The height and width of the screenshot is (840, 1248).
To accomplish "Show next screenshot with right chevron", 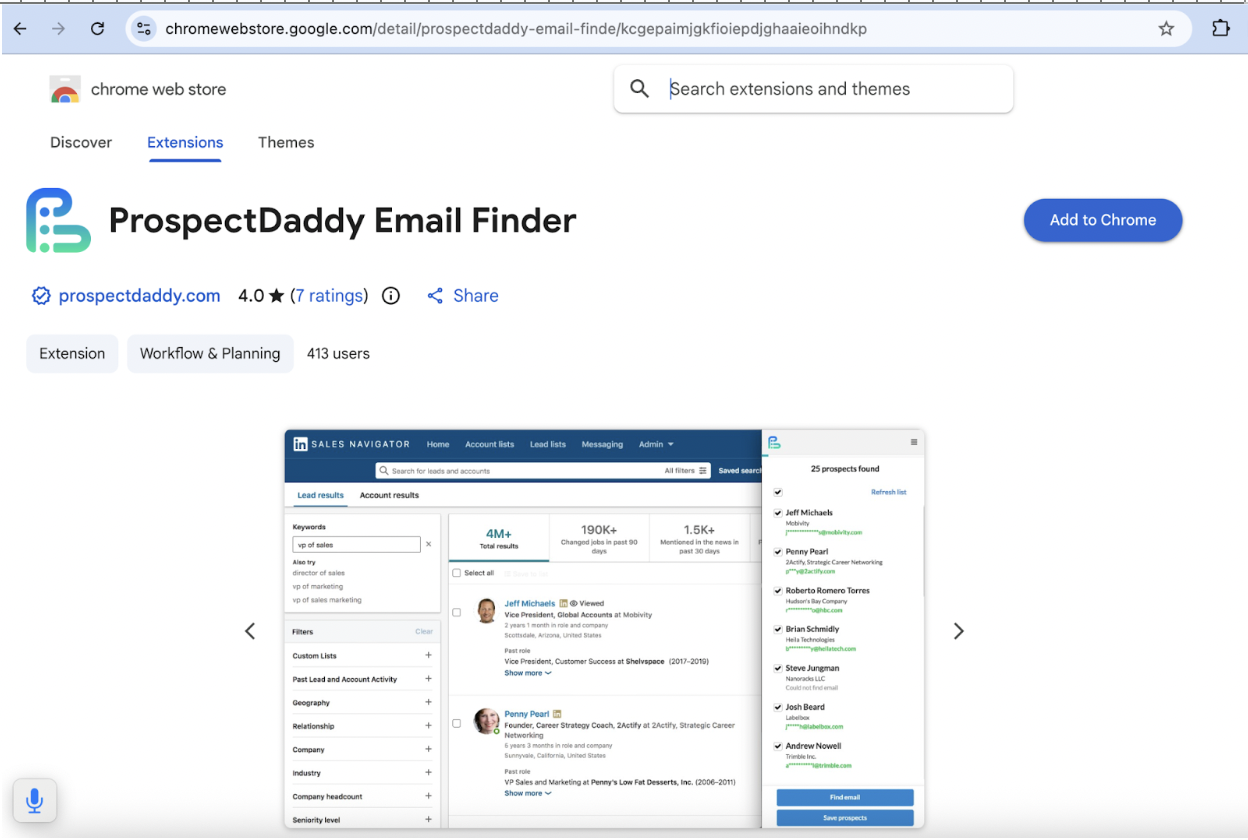I will pyautogui.click(x=958, y=631).
